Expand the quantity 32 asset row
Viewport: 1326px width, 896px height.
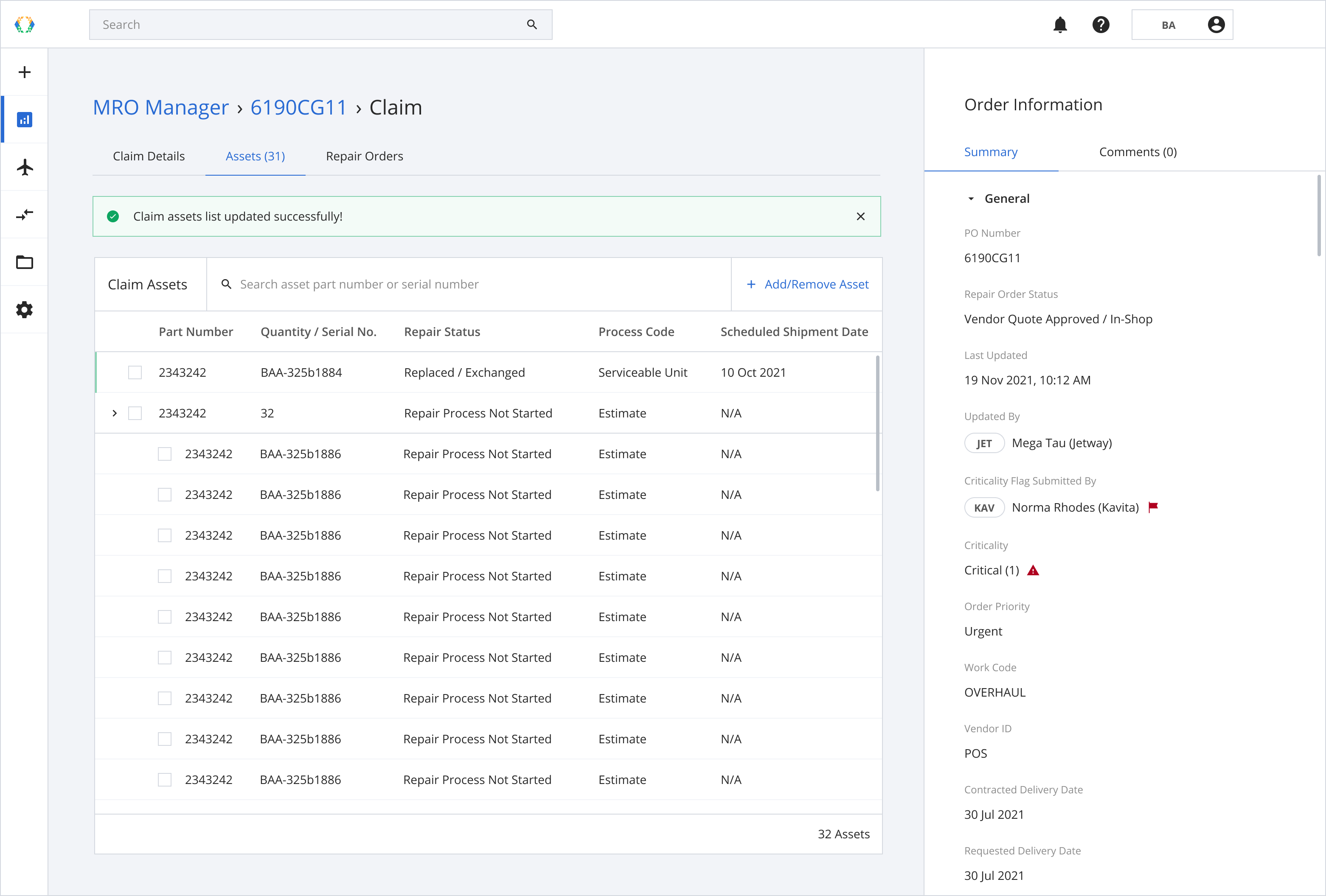[x=115, y=413]
